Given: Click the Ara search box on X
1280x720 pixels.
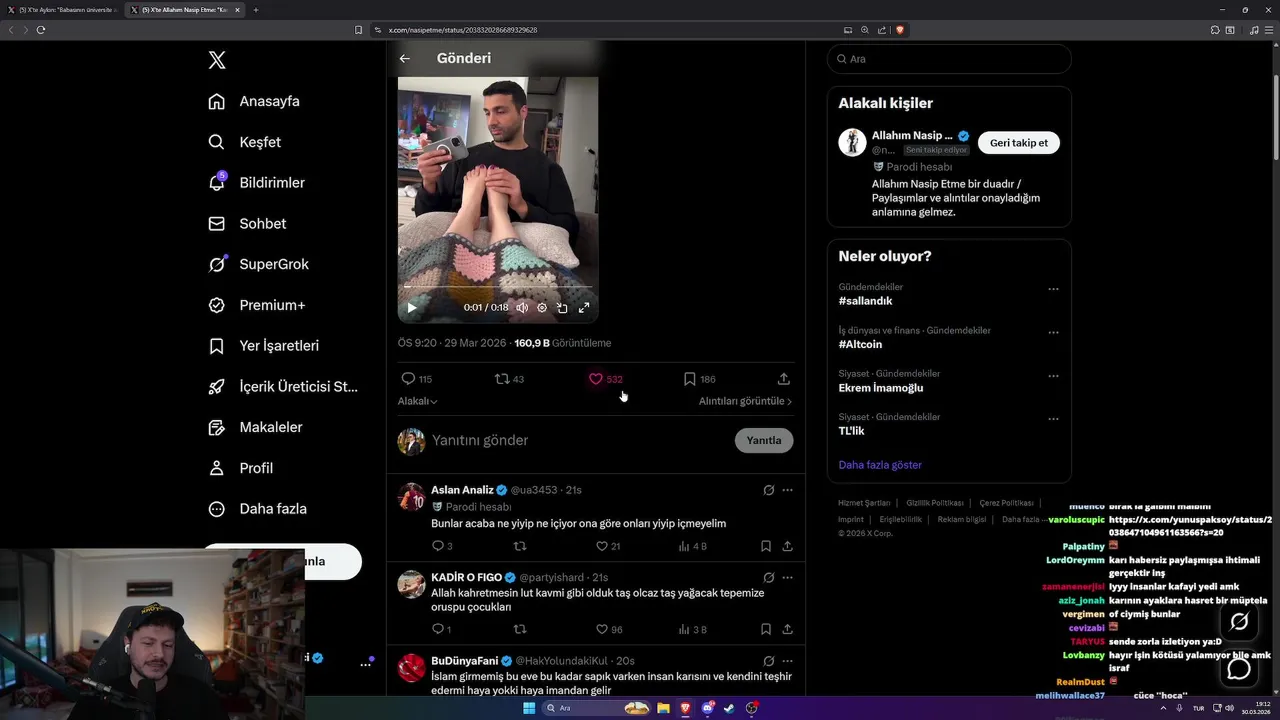Looking at the screenshot, I should 949,59.
